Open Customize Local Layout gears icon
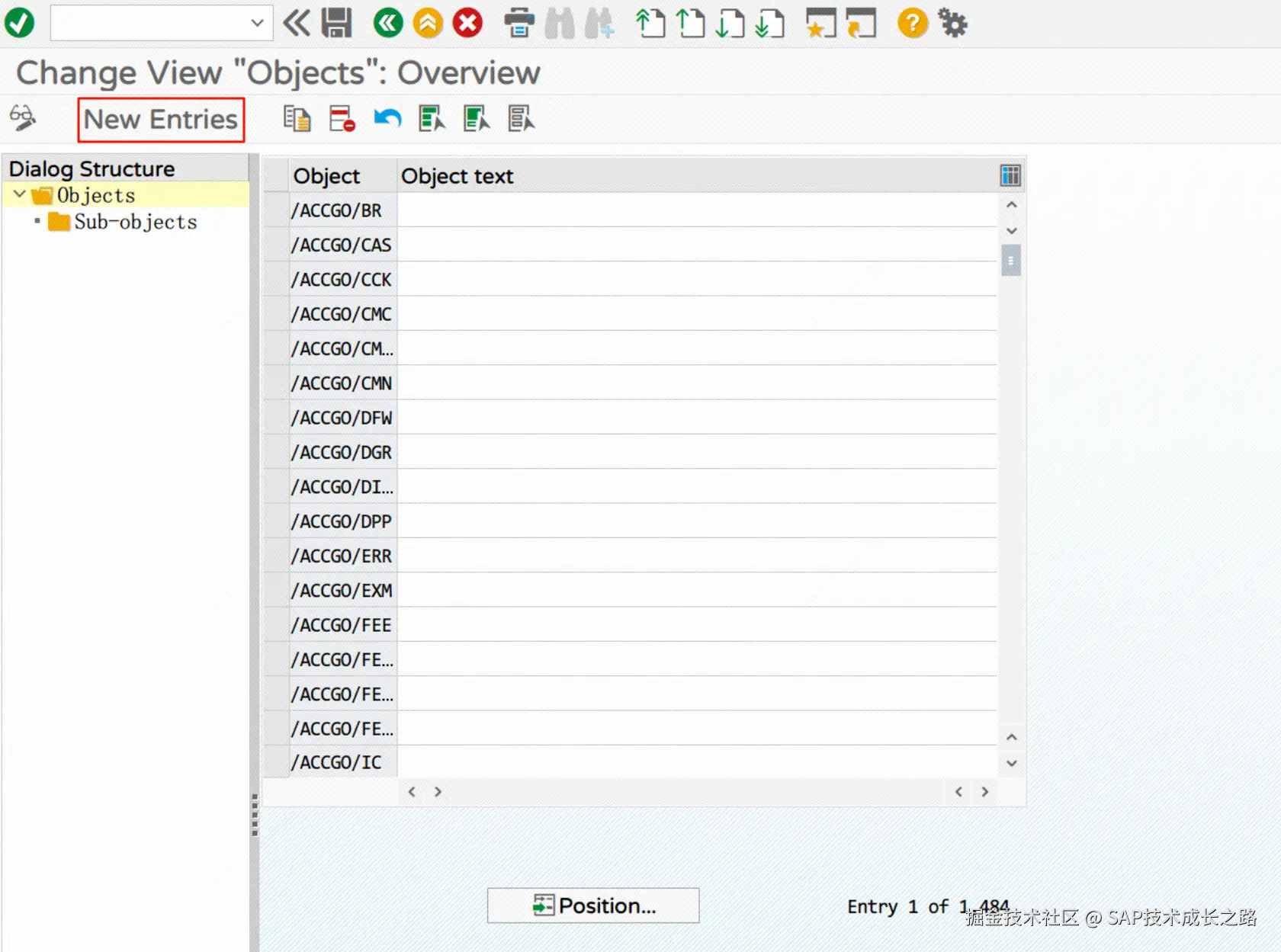 pyautogui.click(x=952, y=23)
